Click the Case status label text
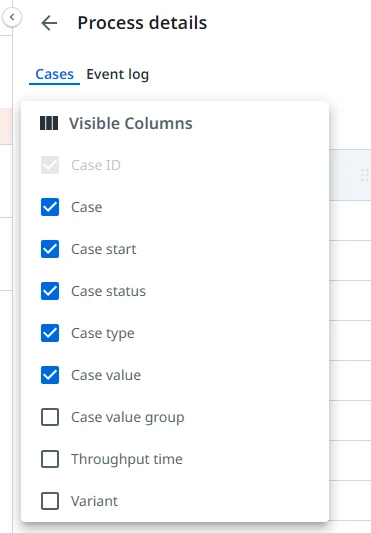371x533 pixels. pos(108,291)
